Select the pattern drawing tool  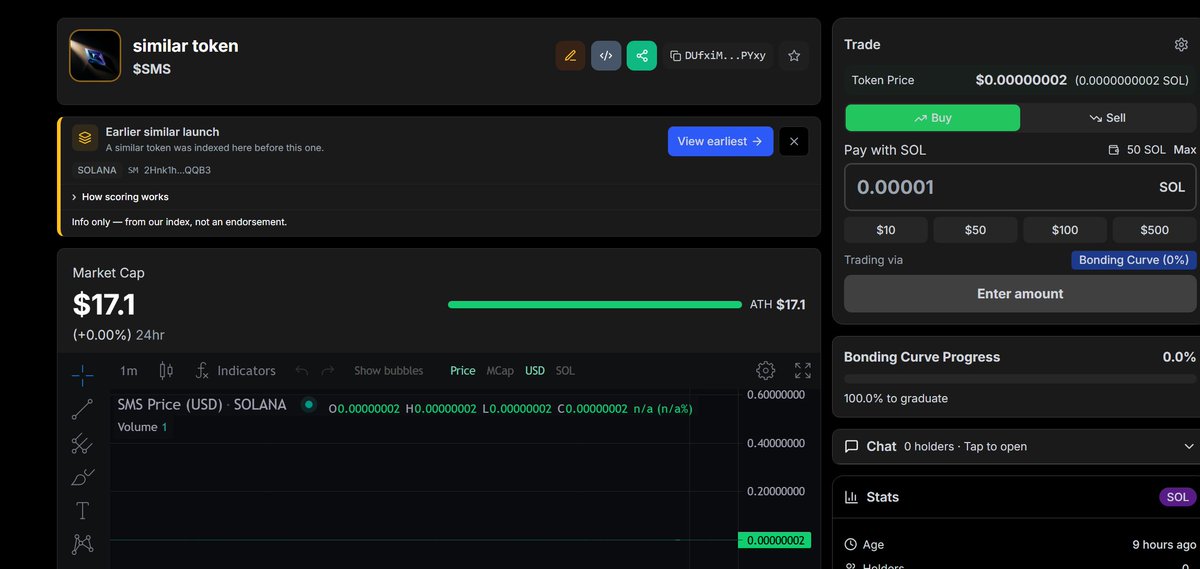82,544
